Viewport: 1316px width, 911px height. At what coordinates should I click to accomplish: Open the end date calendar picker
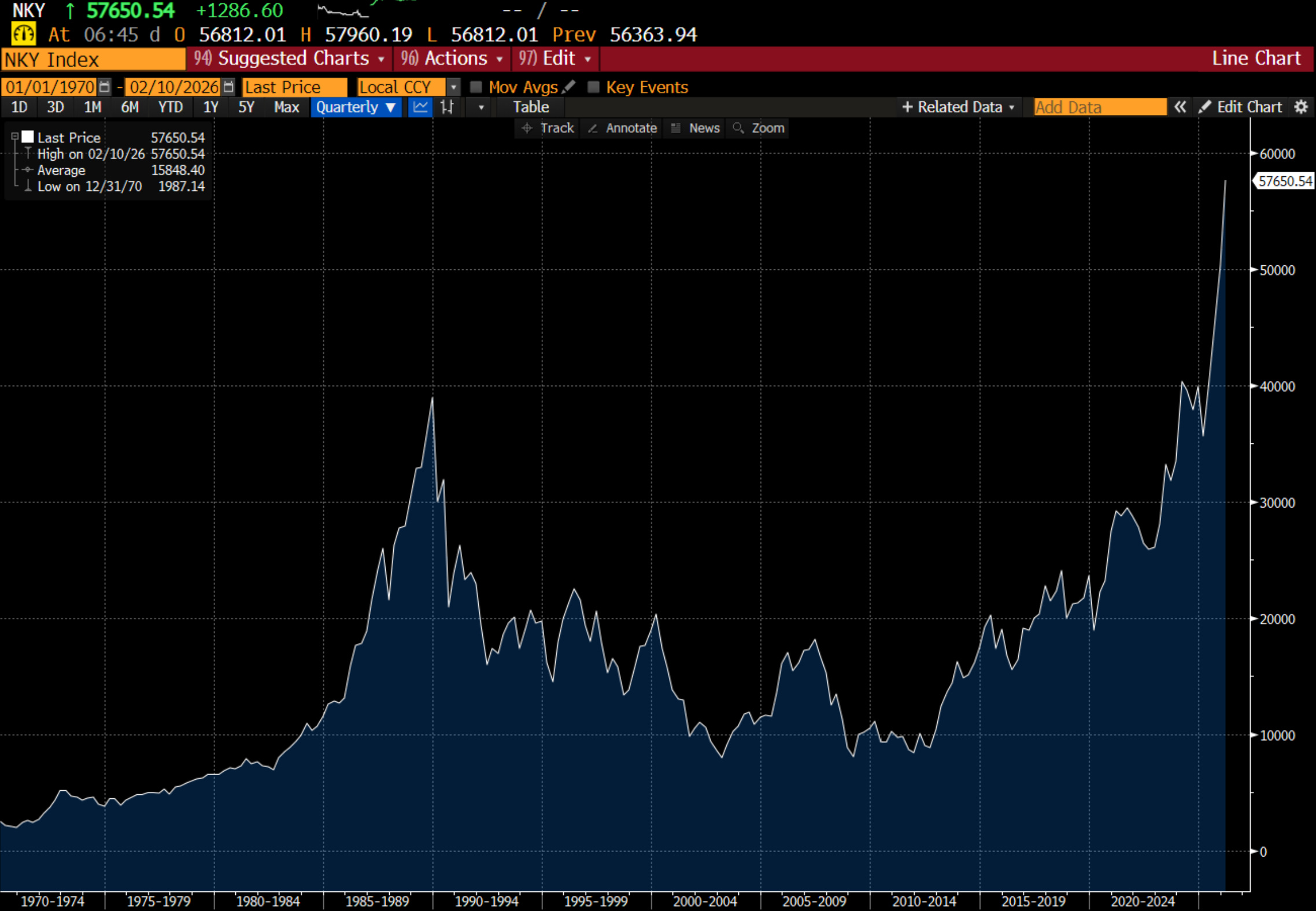(x=228, y=87)
